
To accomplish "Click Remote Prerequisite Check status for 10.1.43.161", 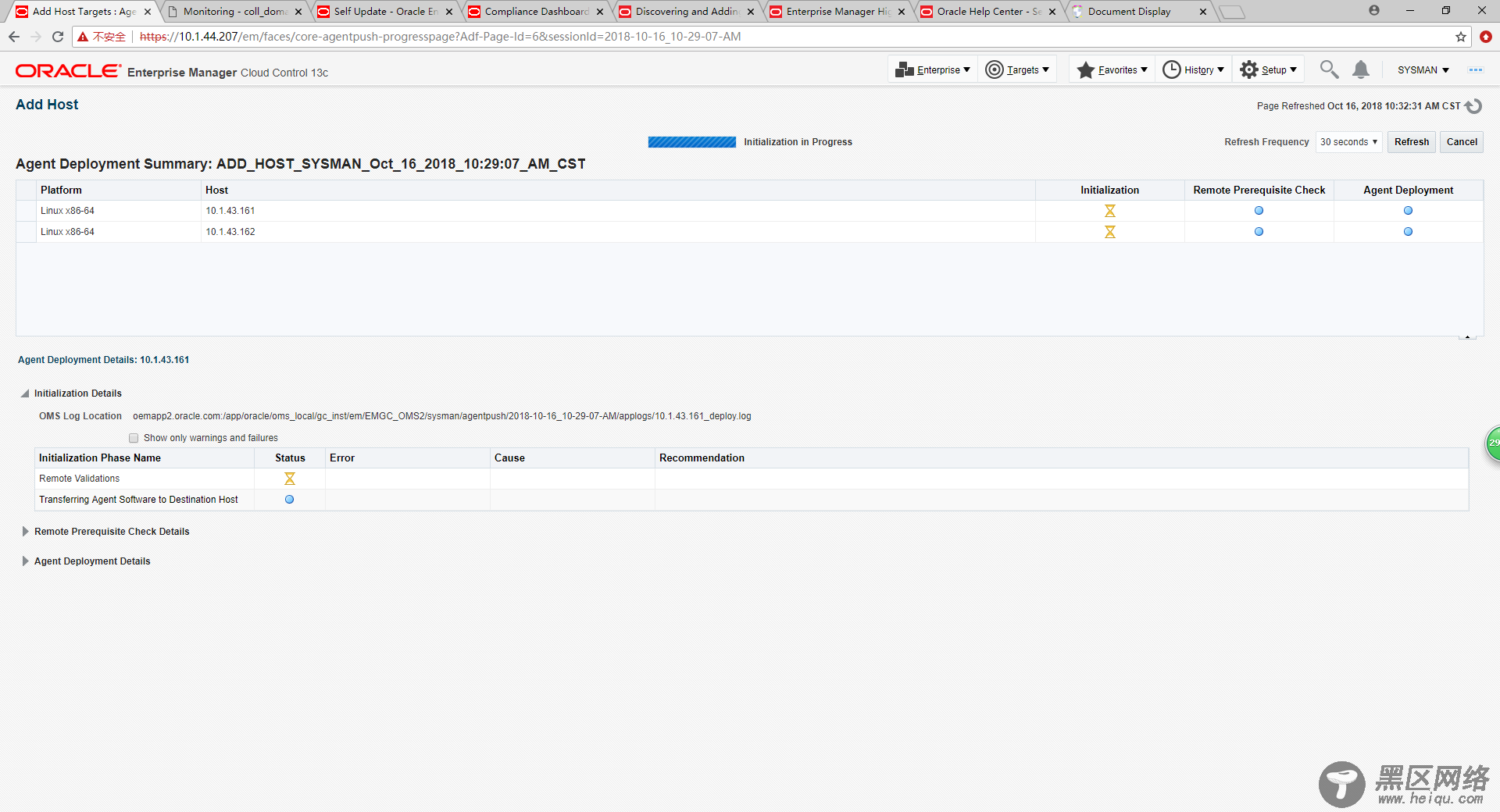I will point(1259,211).
